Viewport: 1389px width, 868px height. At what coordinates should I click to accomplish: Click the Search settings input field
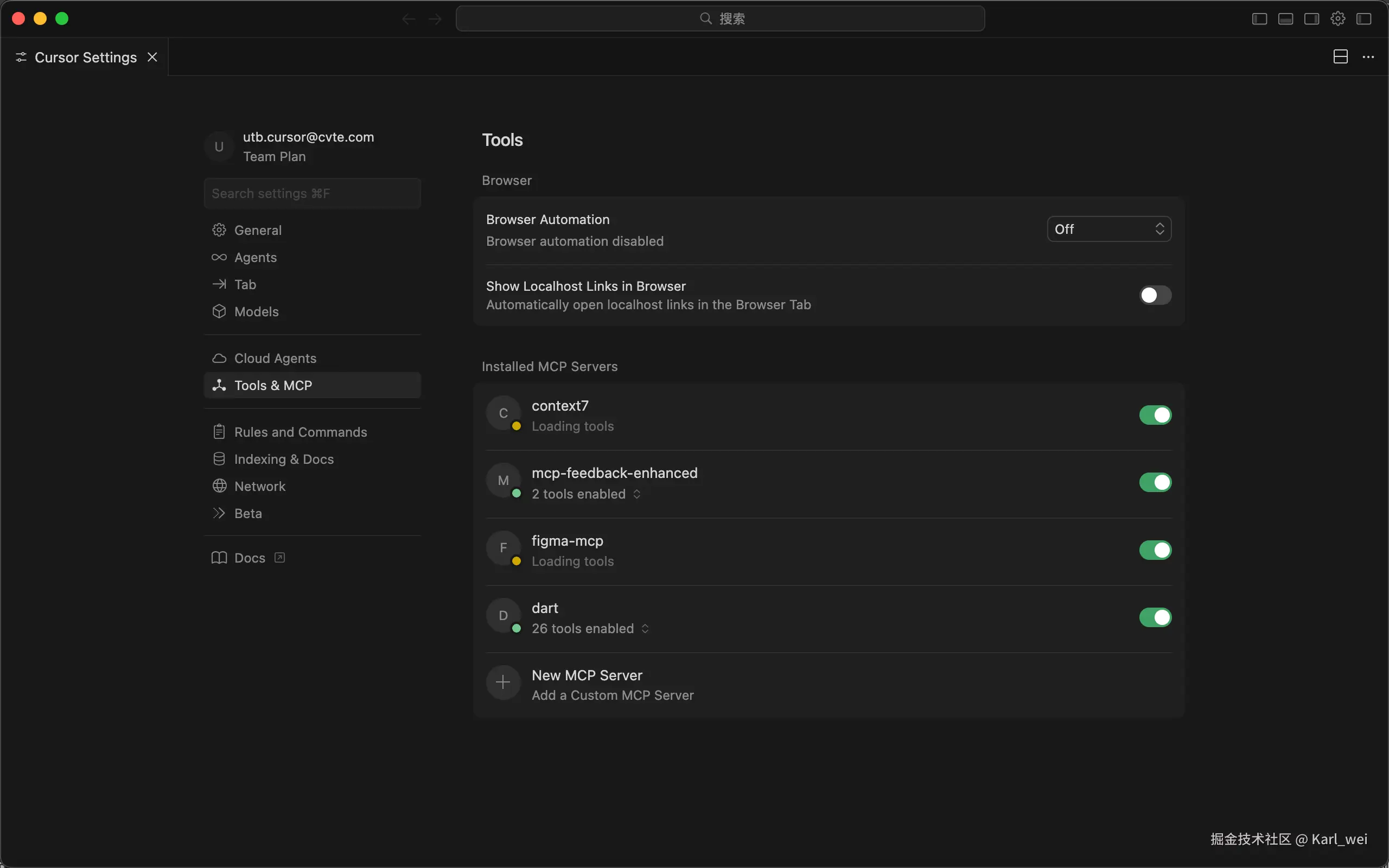pos(311,194)
